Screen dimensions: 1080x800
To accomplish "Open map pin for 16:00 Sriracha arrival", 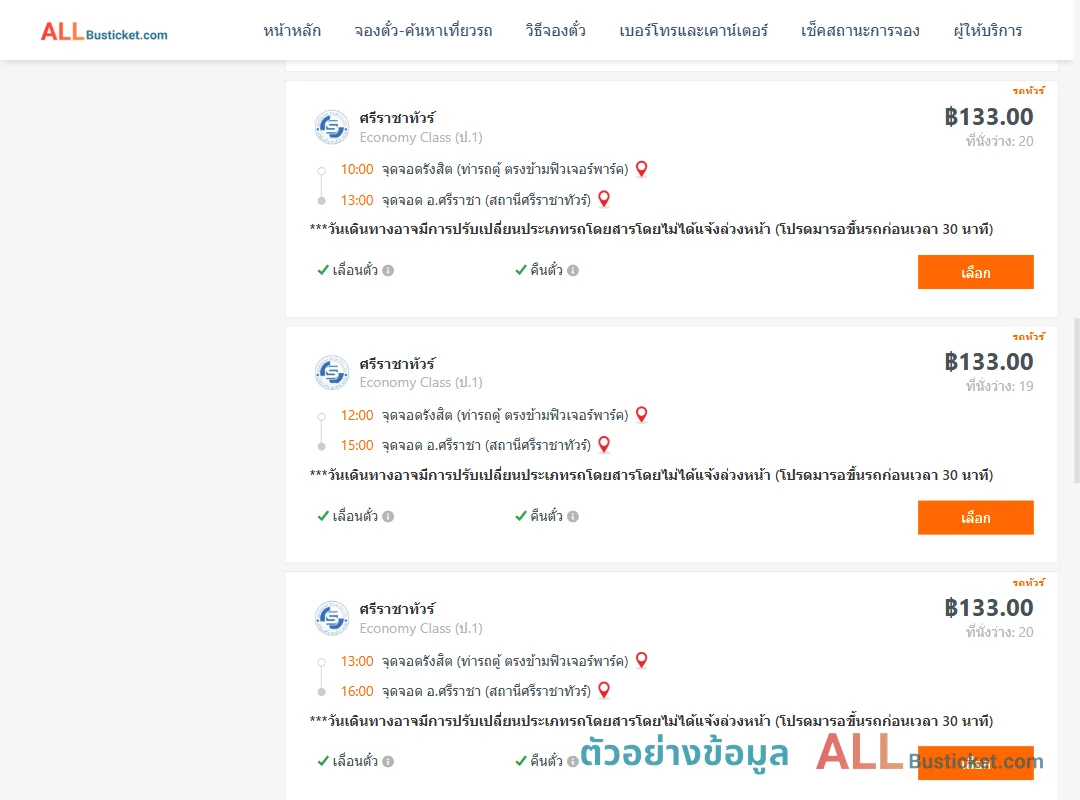I will click(x=604, y=690).
